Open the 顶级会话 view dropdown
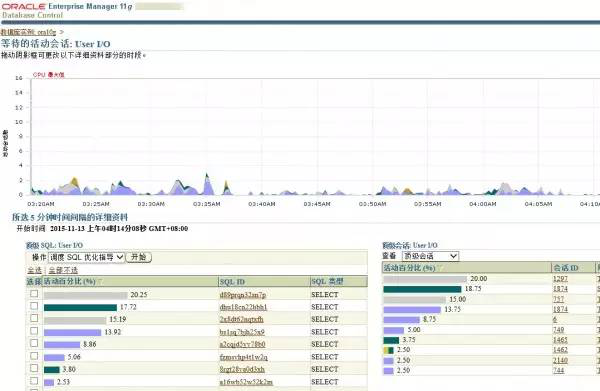The height and width of the screenshot is (391, 600). [x=430, y=256]
